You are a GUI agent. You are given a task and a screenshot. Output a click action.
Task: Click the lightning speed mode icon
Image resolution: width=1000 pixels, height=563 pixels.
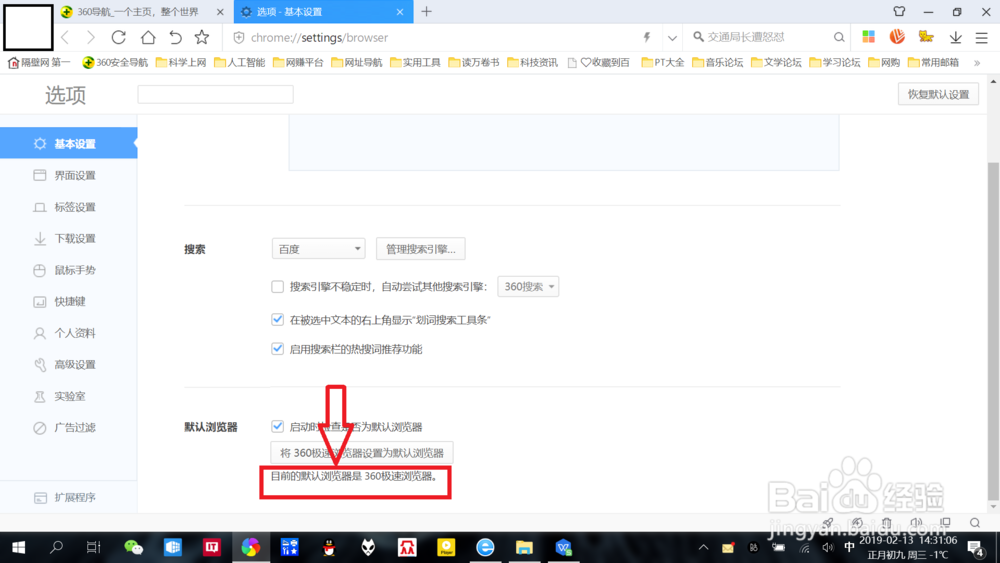pyautogui.click(x=647, y=38)
